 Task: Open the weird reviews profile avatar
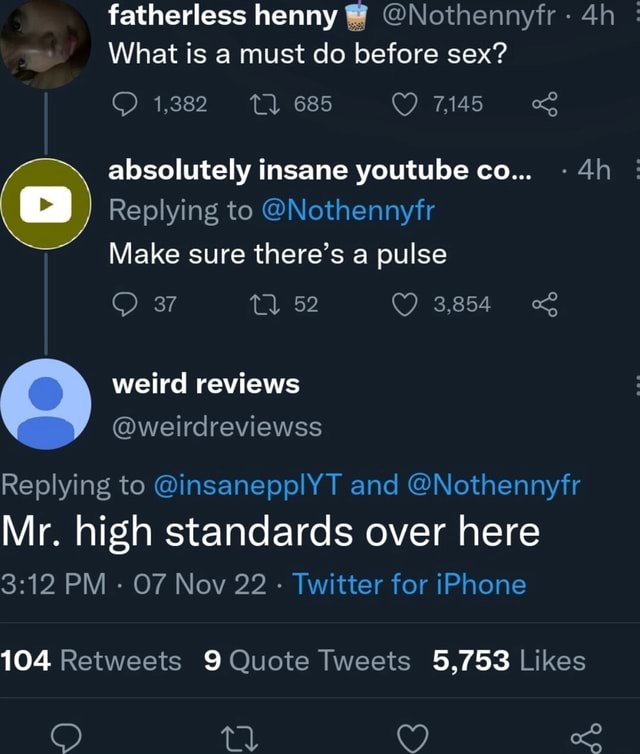[45, 404]
